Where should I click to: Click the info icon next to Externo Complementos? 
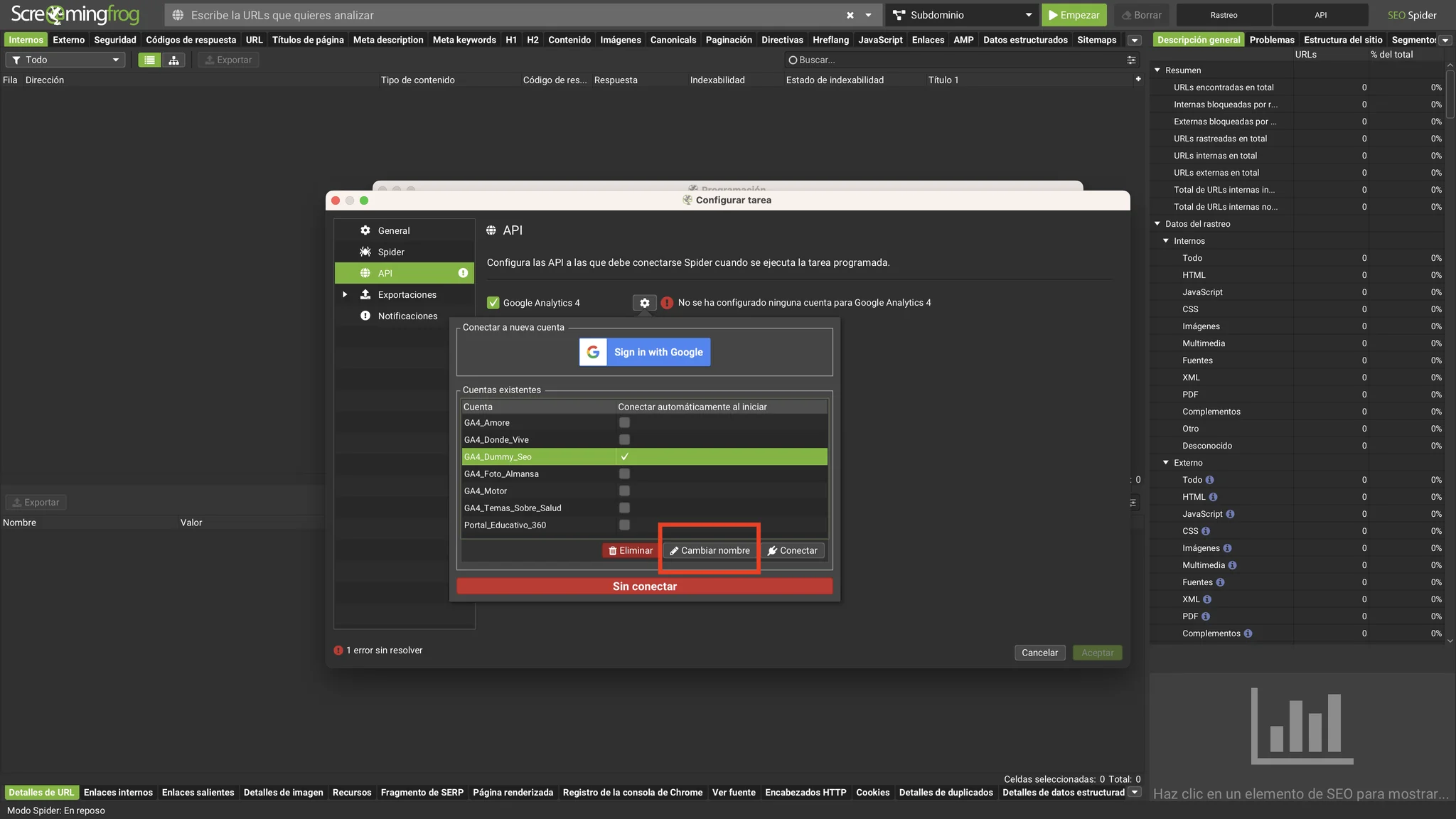[1248, 633]
